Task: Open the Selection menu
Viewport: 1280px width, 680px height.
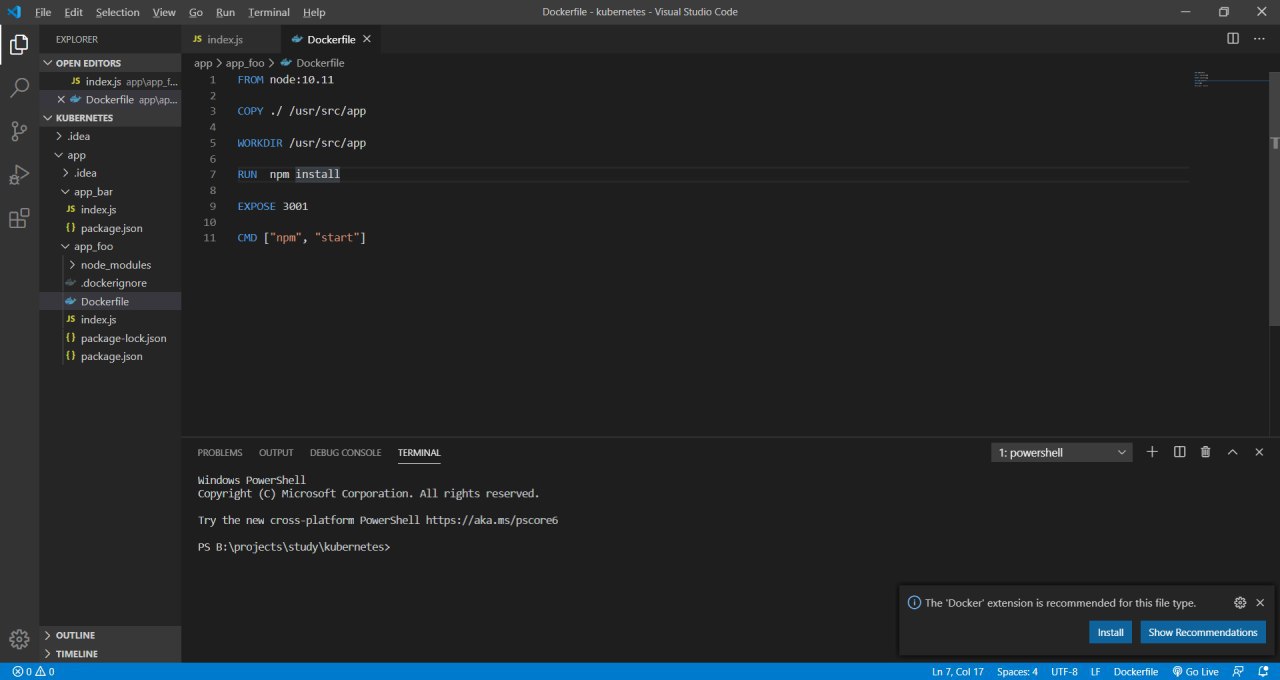Action: [x=118, y=12]
